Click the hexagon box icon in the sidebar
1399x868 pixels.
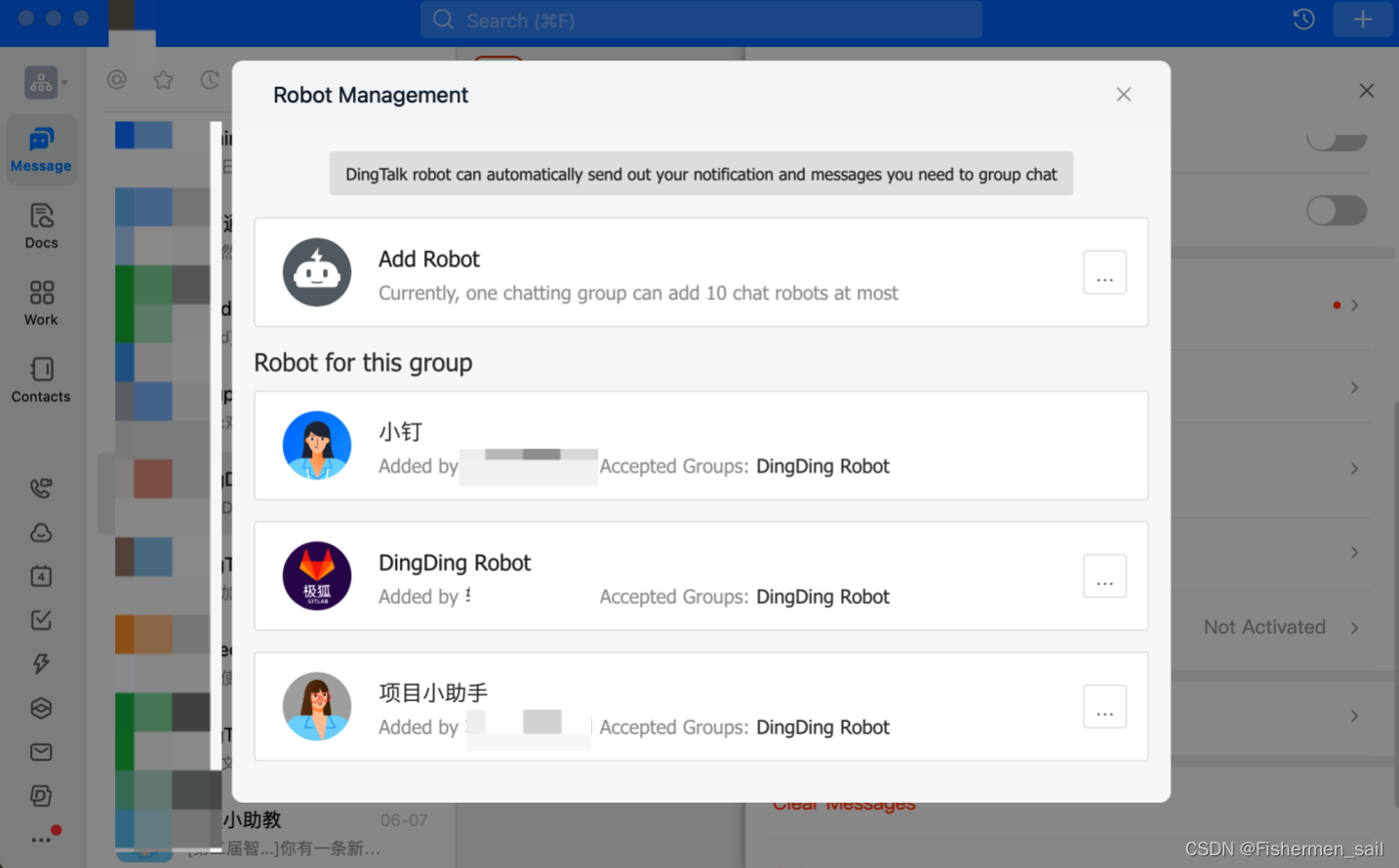click(41, 708)
